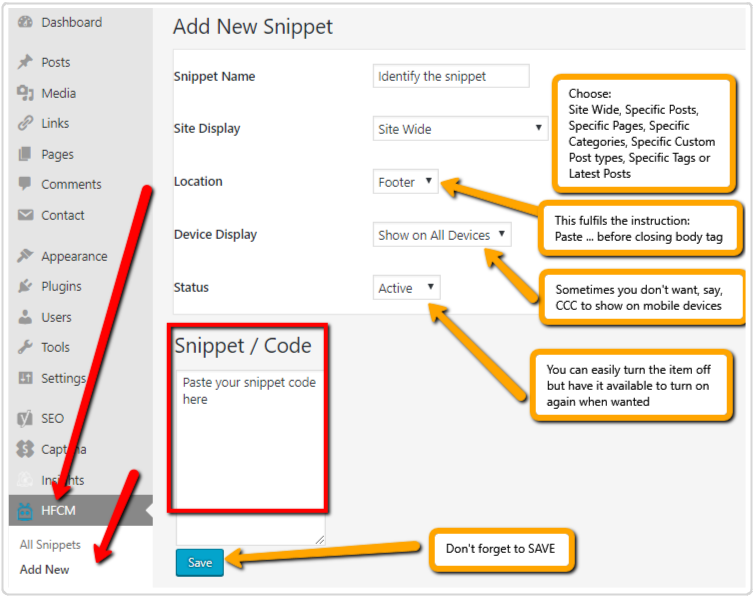This screenshot has width=754, height=596.
Task: Click the Location label
Action: pos(198,181)
